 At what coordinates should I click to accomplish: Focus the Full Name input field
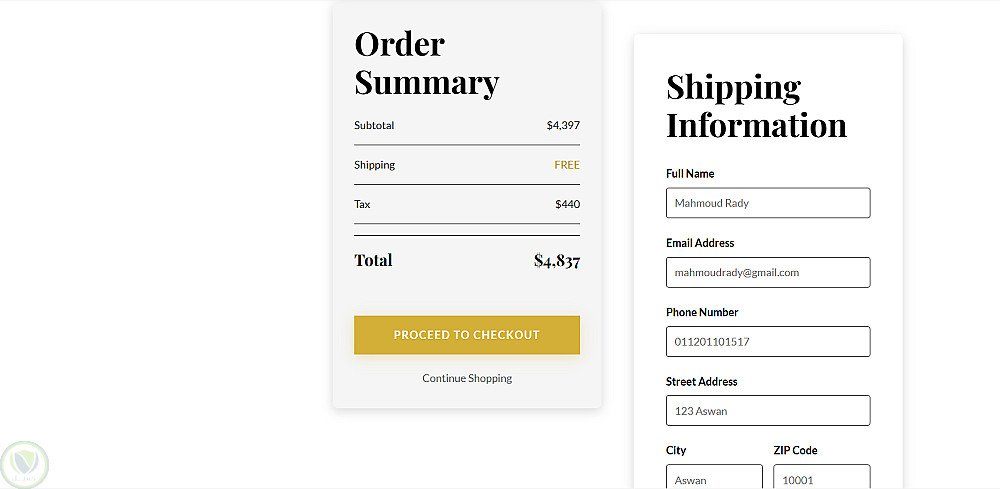[768, 203]
